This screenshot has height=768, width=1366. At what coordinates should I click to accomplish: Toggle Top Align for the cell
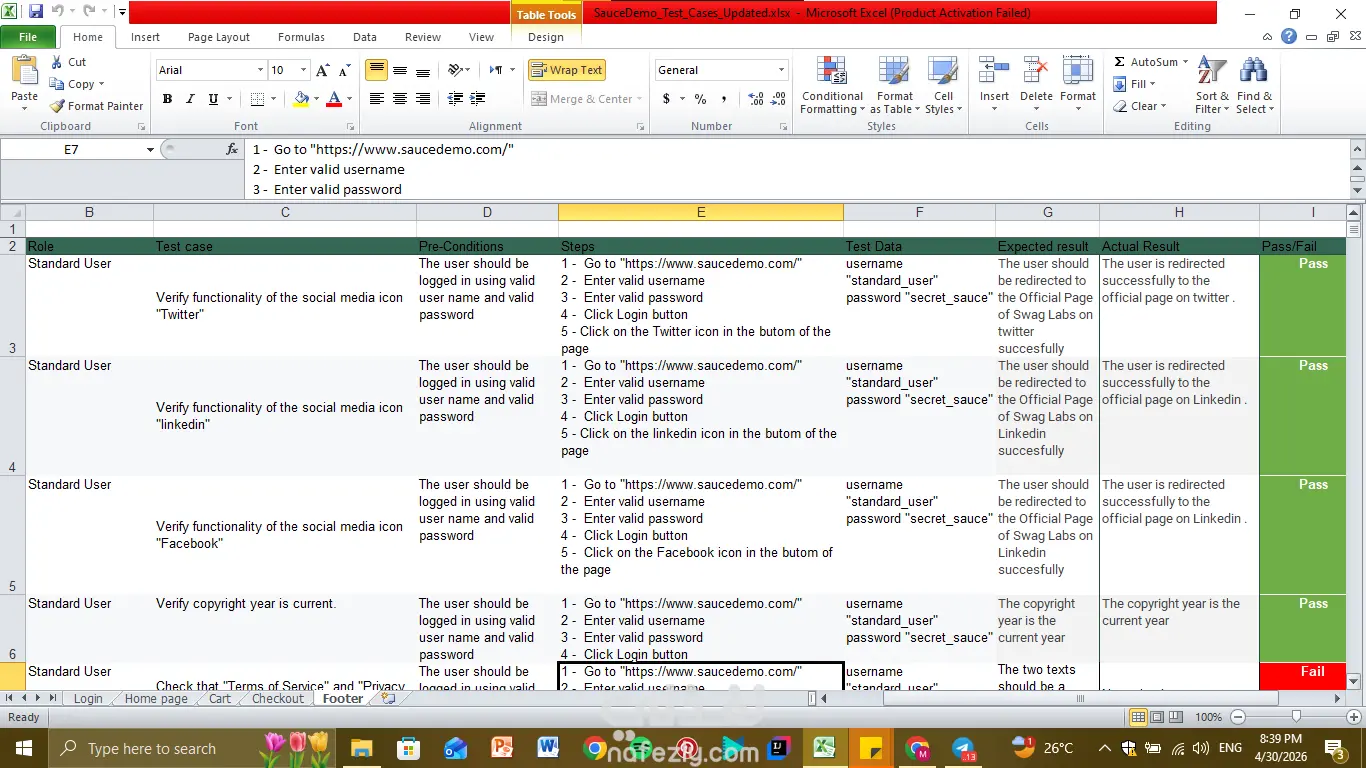pos(377,70)
